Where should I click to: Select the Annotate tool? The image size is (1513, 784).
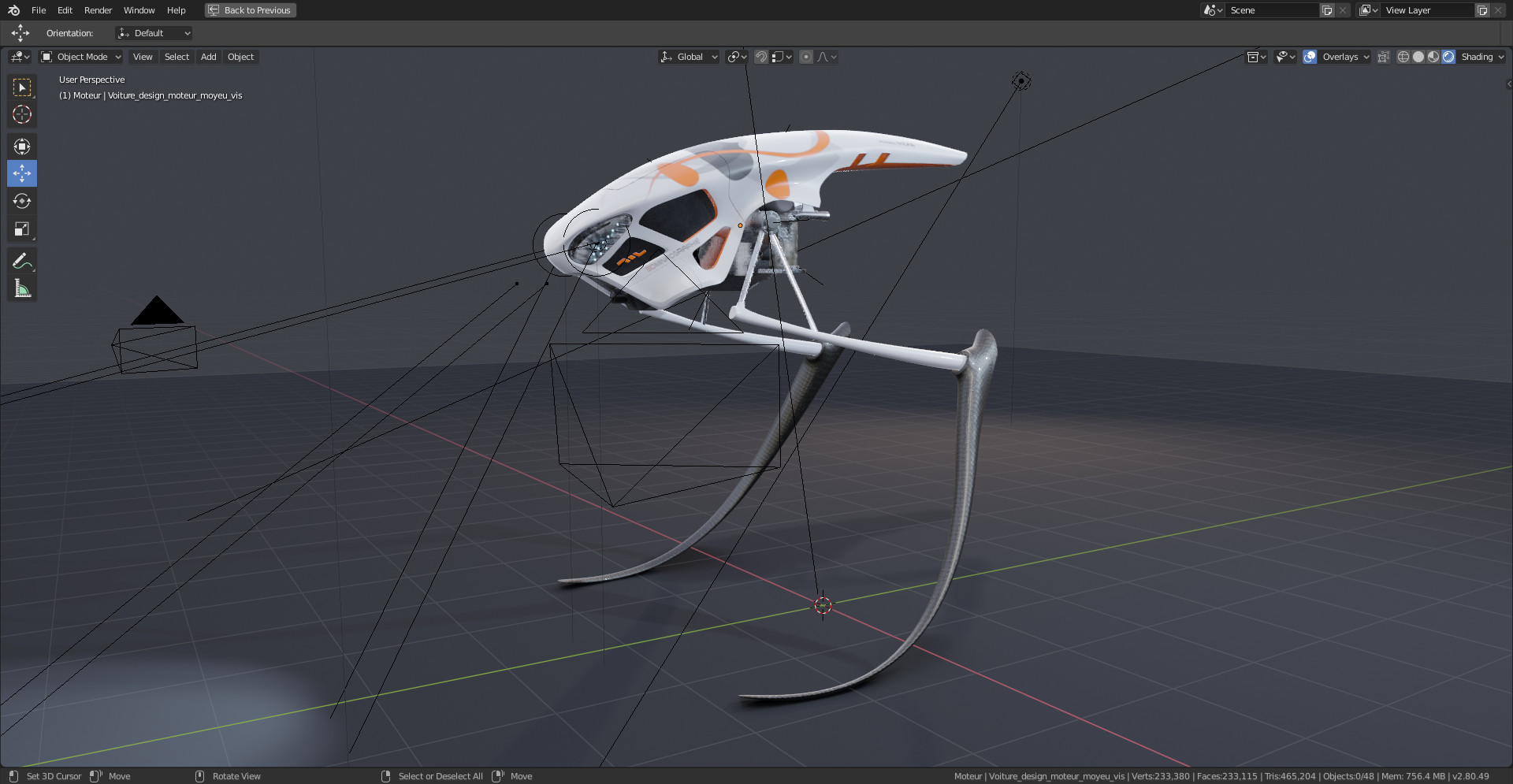pos(22,261)
